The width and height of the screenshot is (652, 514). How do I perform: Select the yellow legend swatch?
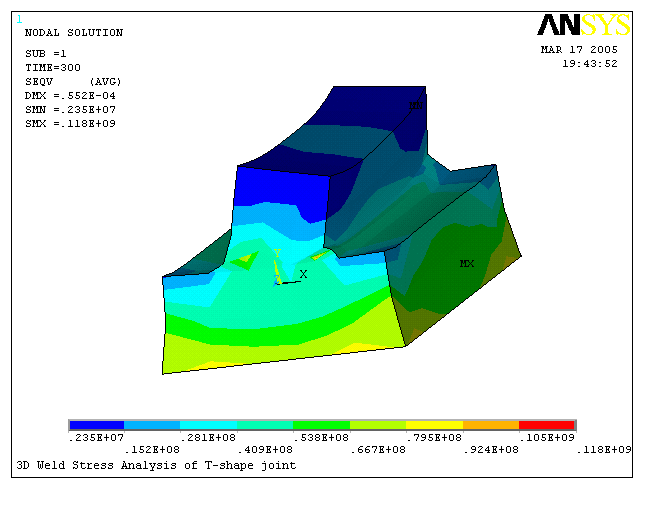pyautogui.click(x=434, y=425)
